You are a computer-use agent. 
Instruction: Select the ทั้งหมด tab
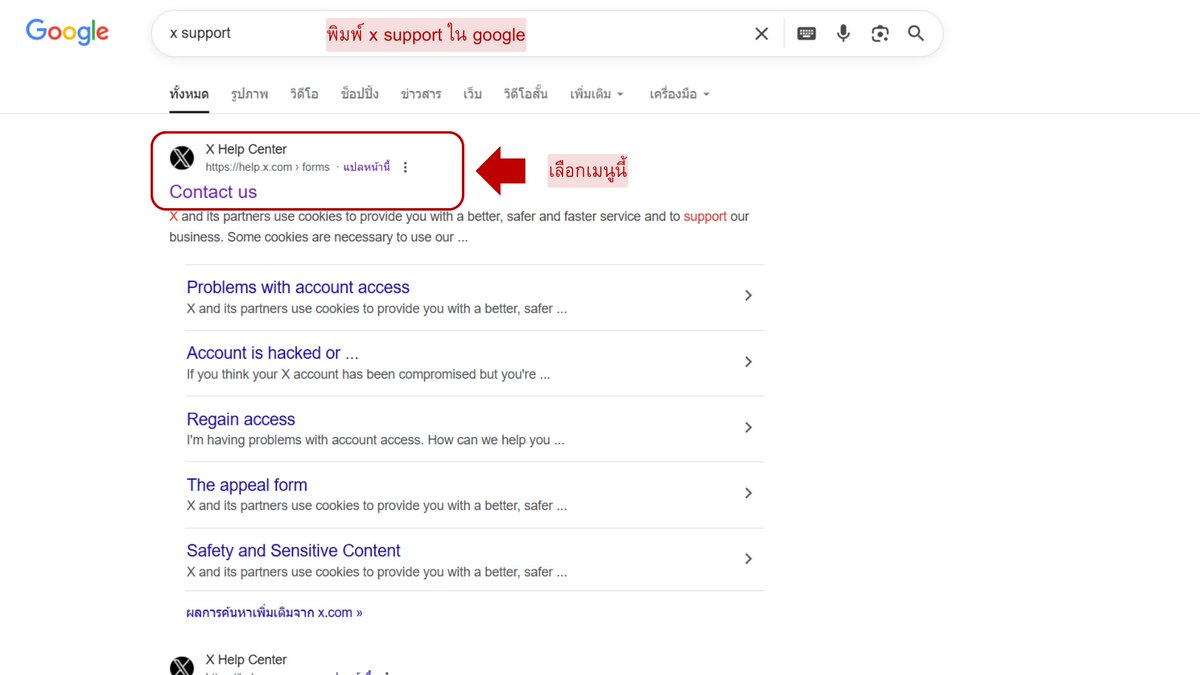pyautogui.click(x=189, y=94)
